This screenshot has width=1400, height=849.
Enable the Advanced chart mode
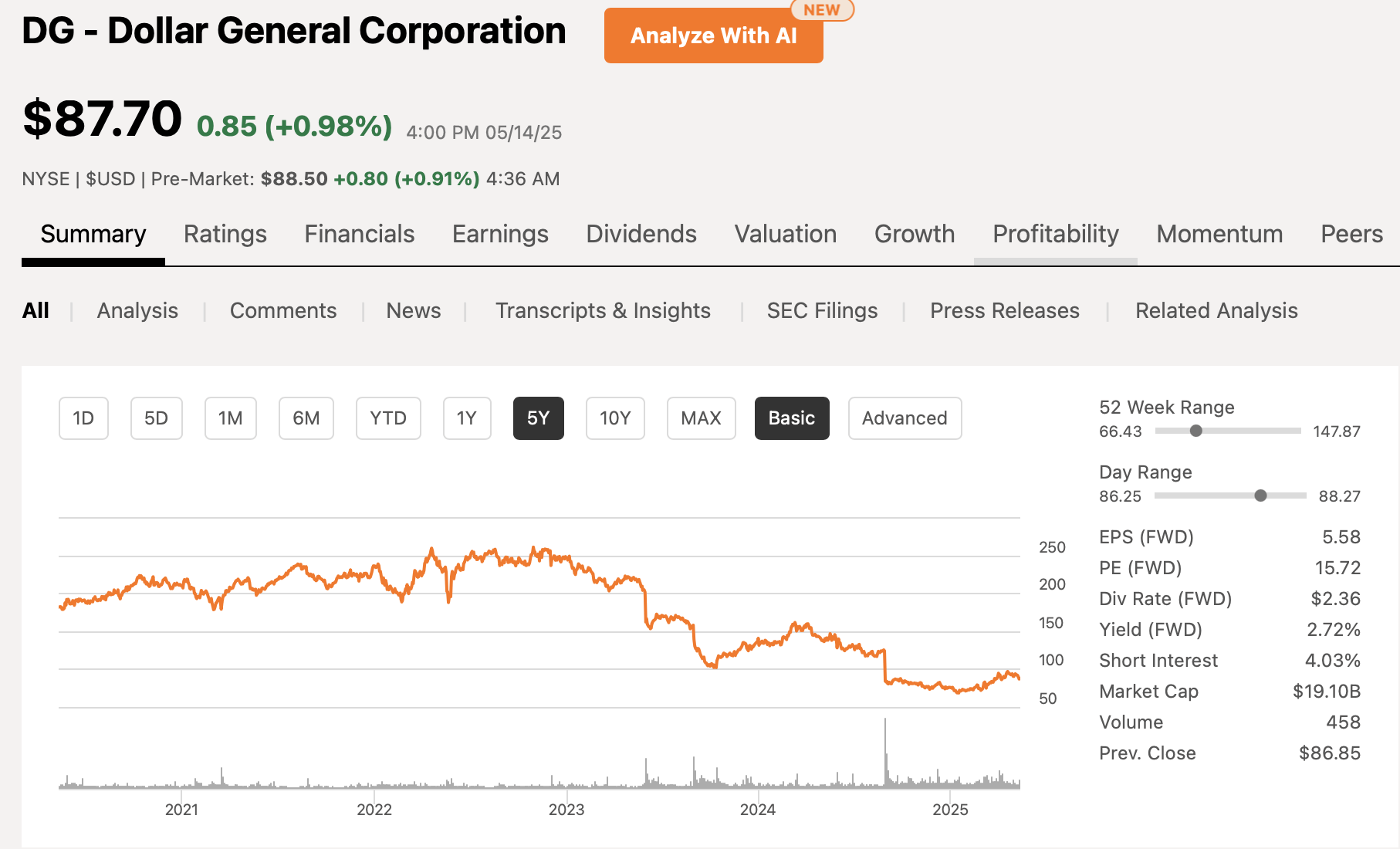[905, 418]
